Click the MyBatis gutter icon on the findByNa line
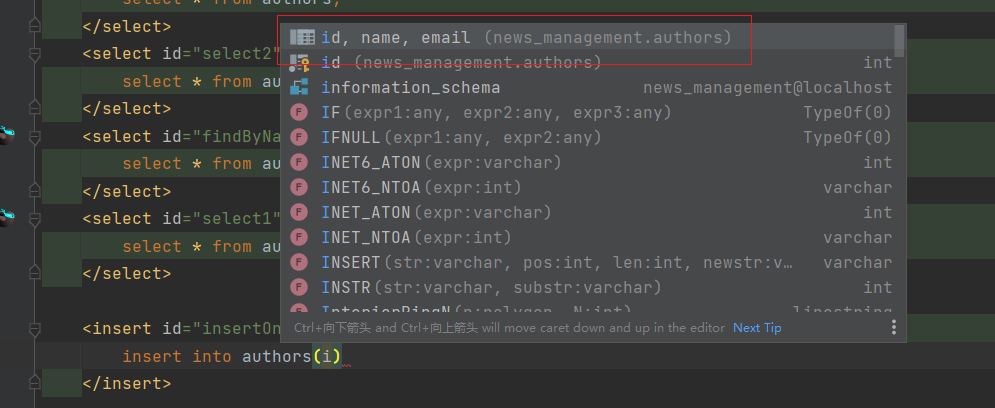Screen dimensions: 995x408 coord(6,135)
